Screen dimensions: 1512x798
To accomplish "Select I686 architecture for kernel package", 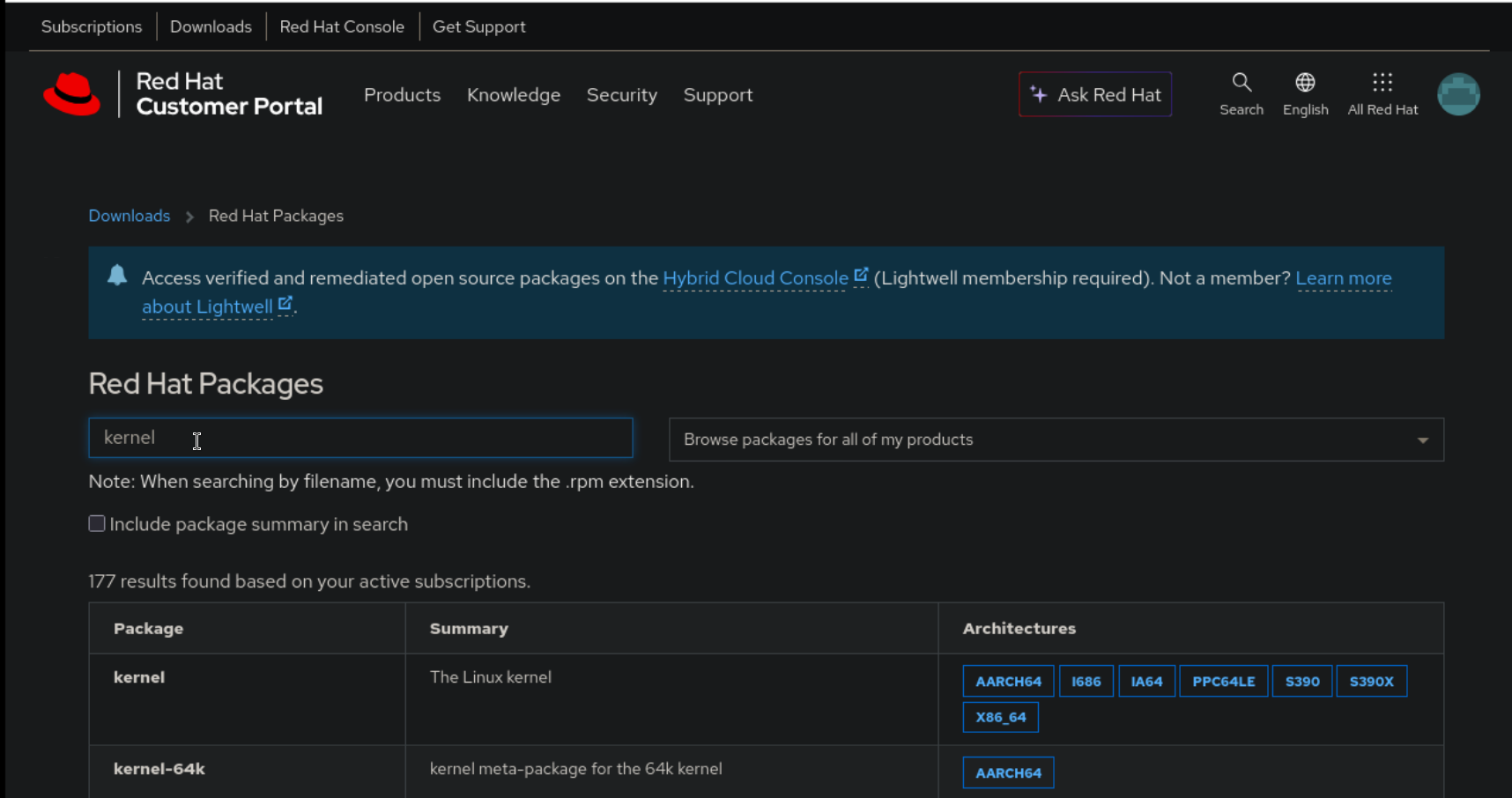I will 1086,681.
